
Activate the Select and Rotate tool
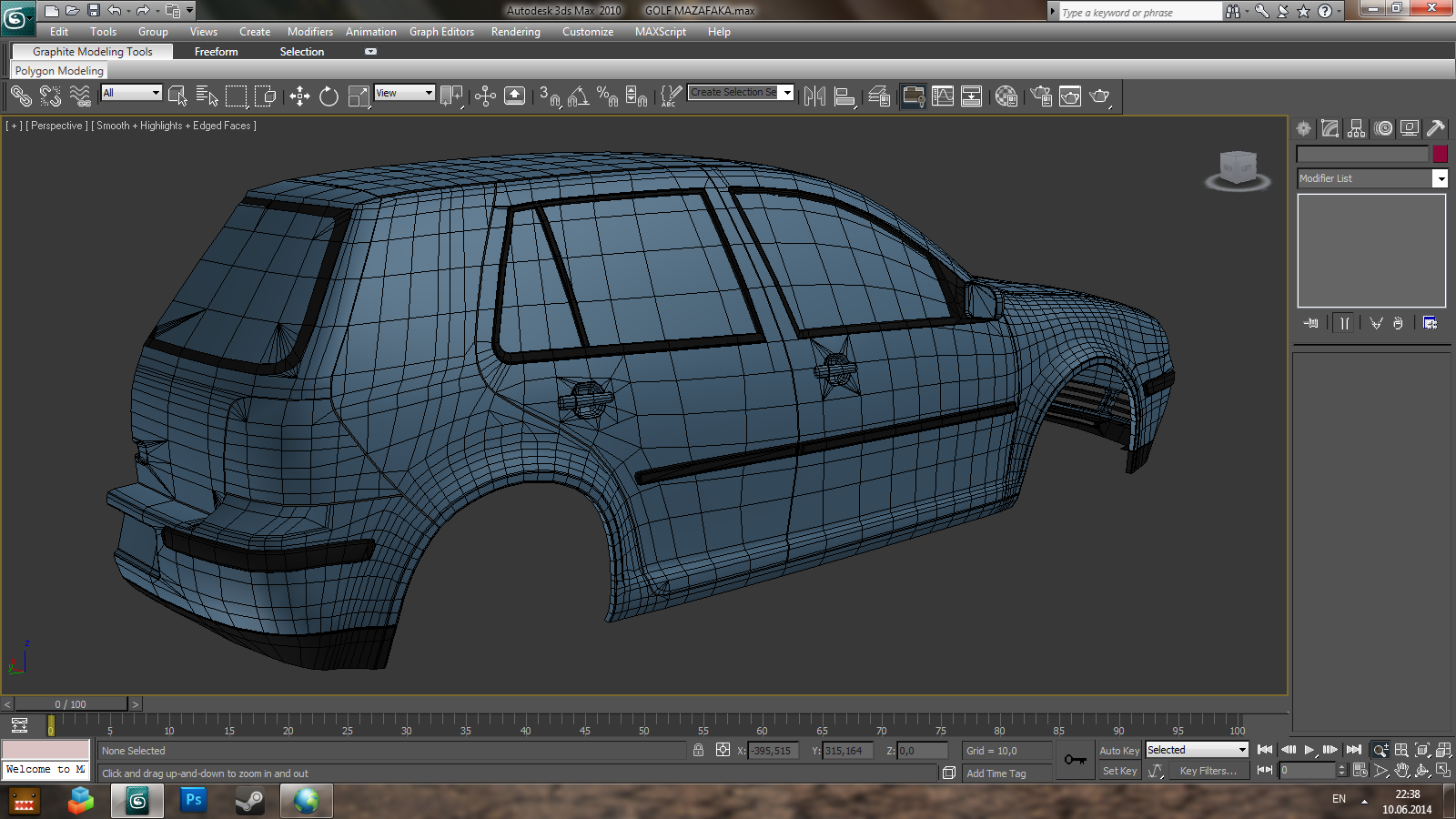[x=329, y=96]
